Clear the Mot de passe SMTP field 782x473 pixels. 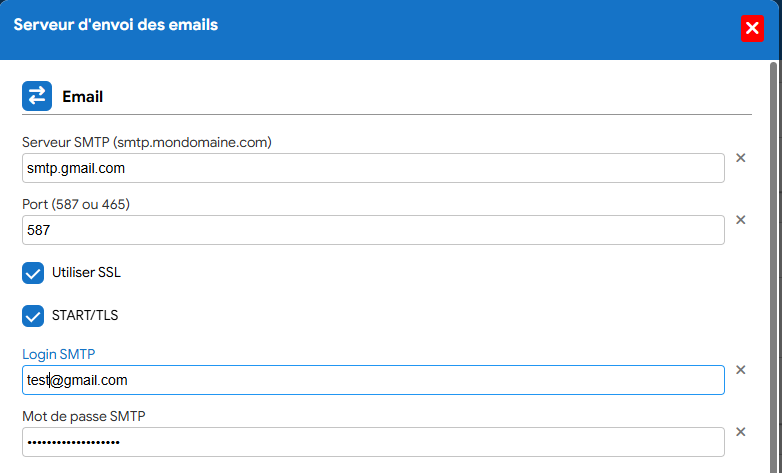741,432
